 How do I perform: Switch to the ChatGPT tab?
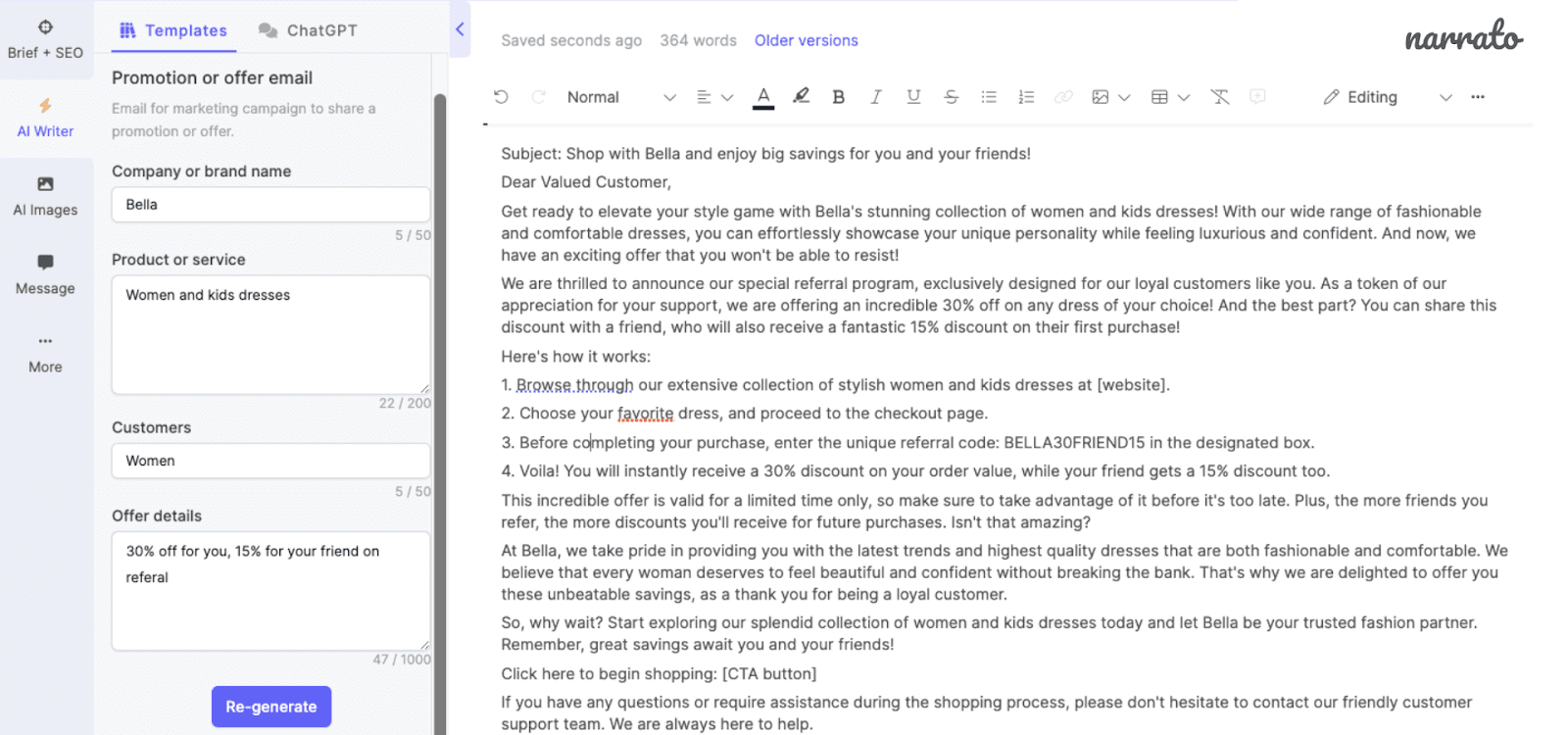pos(308,30)
